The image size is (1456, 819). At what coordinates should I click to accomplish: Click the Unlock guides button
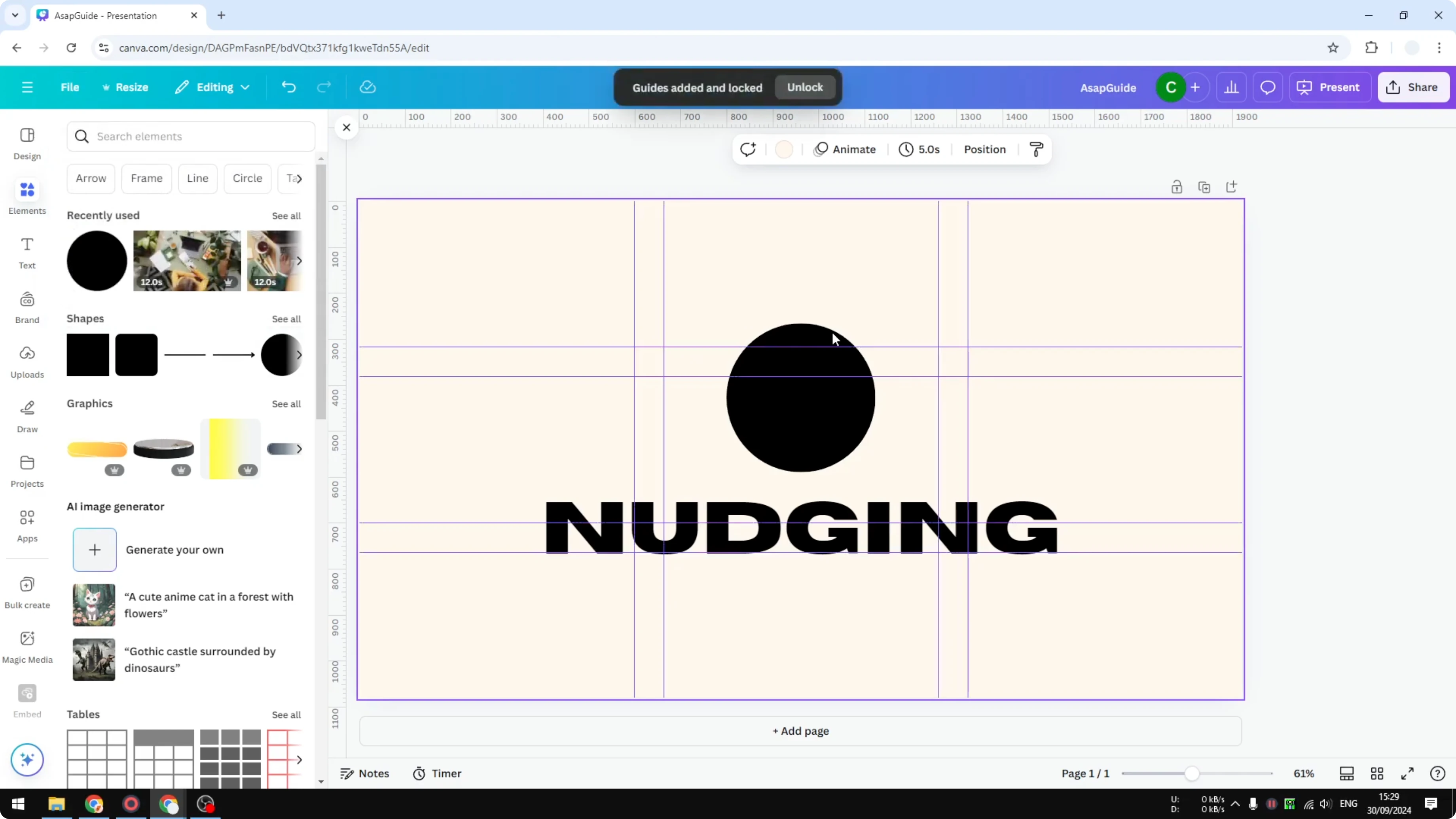[805, 87]
